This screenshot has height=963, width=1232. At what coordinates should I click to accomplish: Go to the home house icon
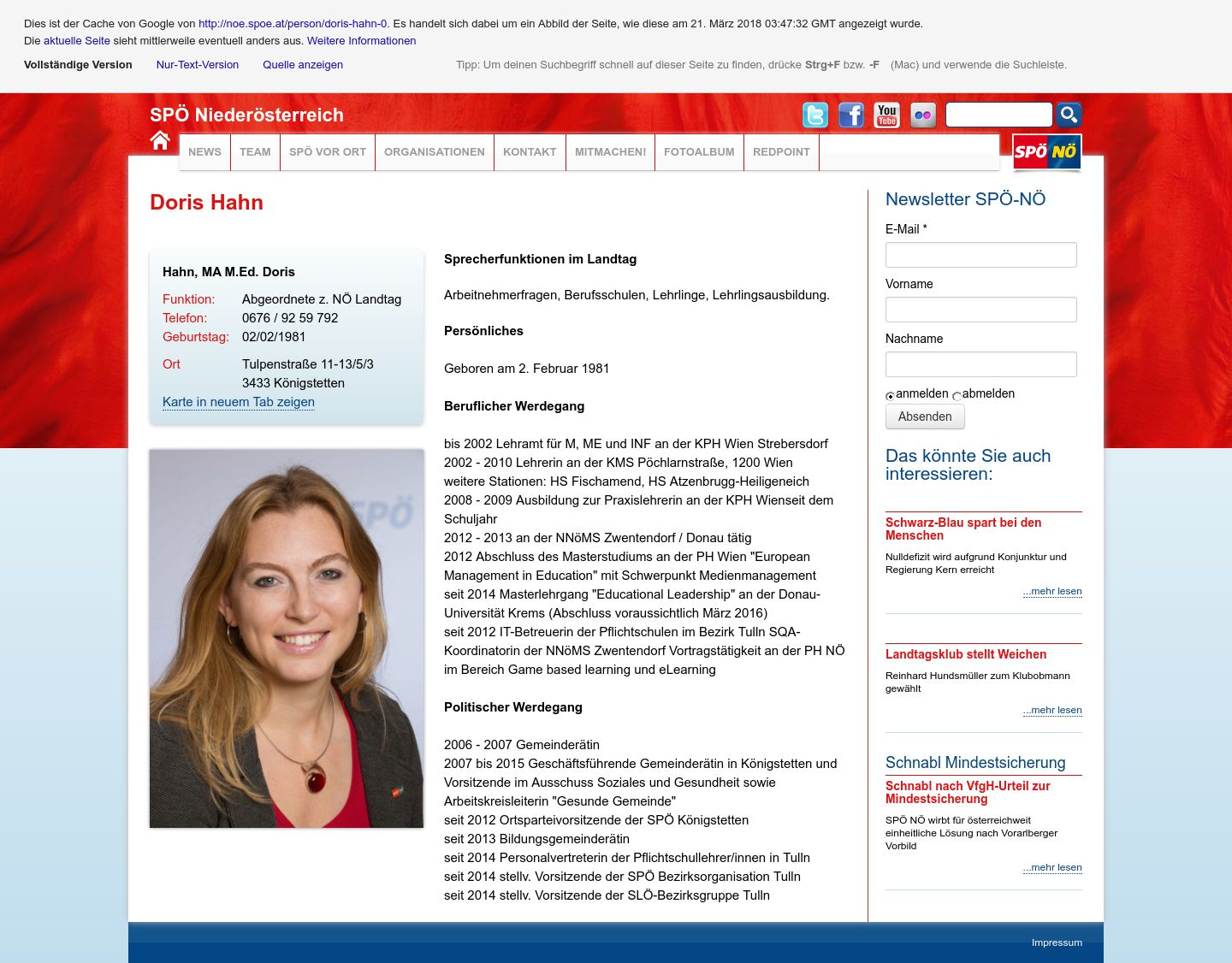click(160, 141)
